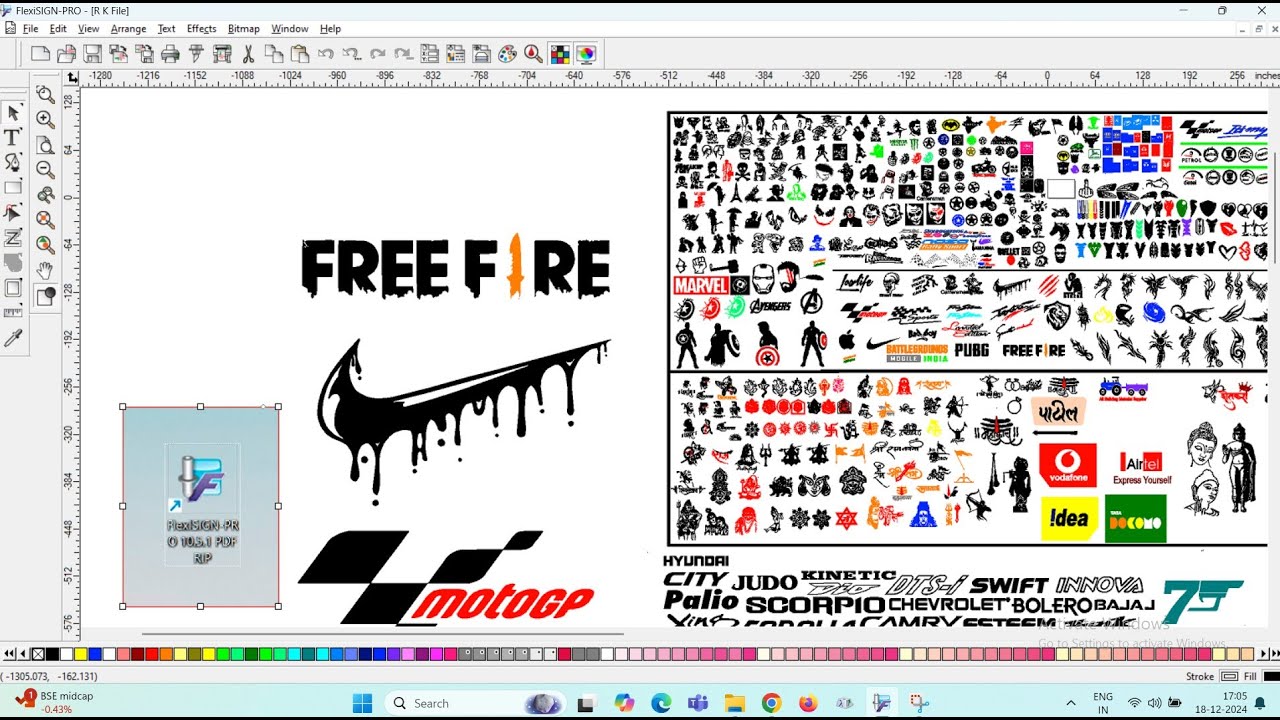Click the Fill indicator box in status bar
Image resolution: width=1280 pixels, height=720 pixels.
coord(1270,677)
